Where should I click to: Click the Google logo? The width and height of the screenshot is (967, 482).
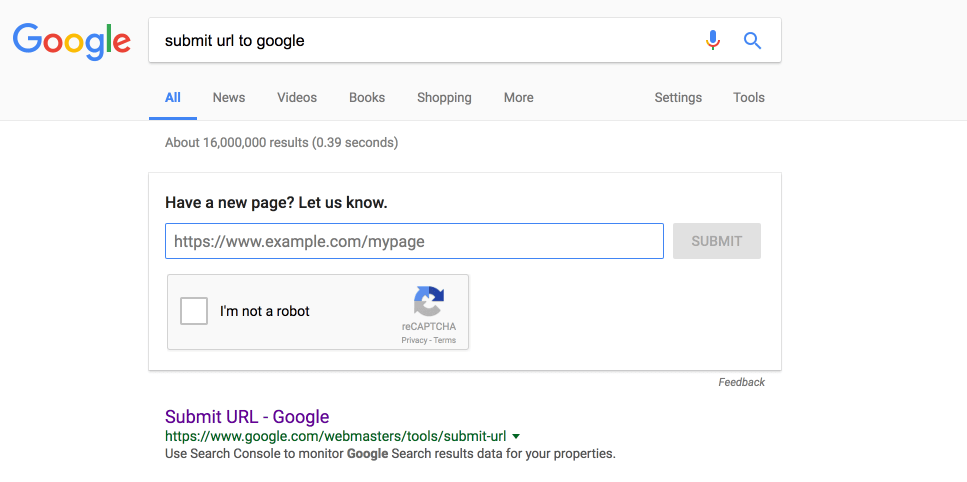(x=71, y=40)
